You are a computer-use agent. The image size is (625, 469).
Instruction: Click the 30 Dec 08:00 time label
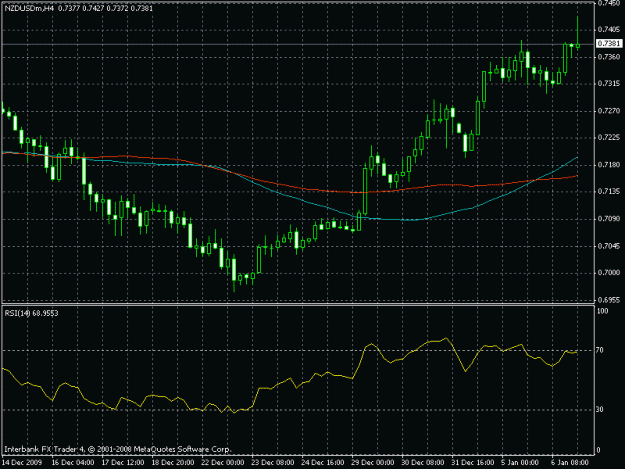(423, 463)
